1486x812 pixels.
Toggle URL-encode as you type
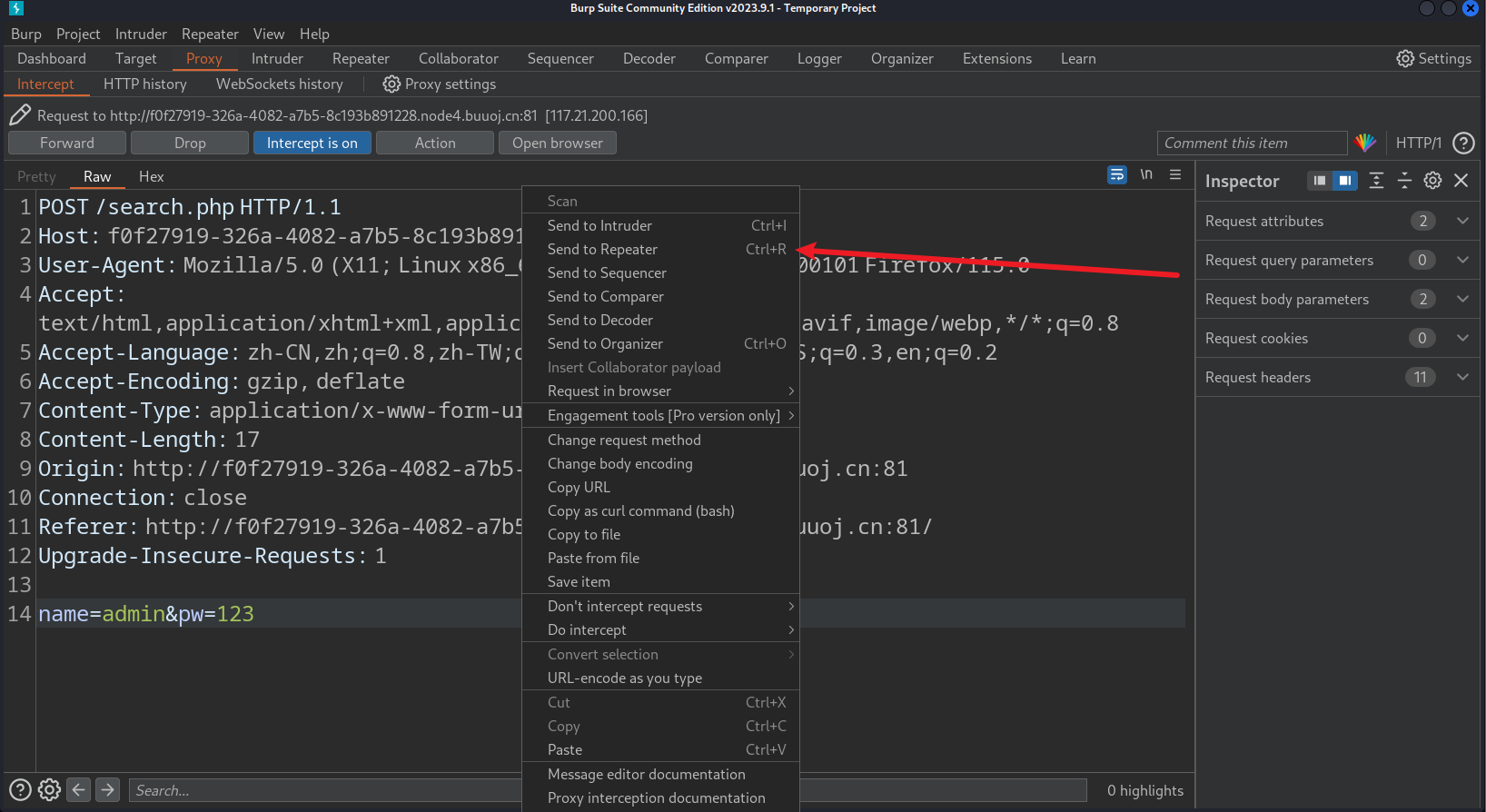(x=660, y=678)
